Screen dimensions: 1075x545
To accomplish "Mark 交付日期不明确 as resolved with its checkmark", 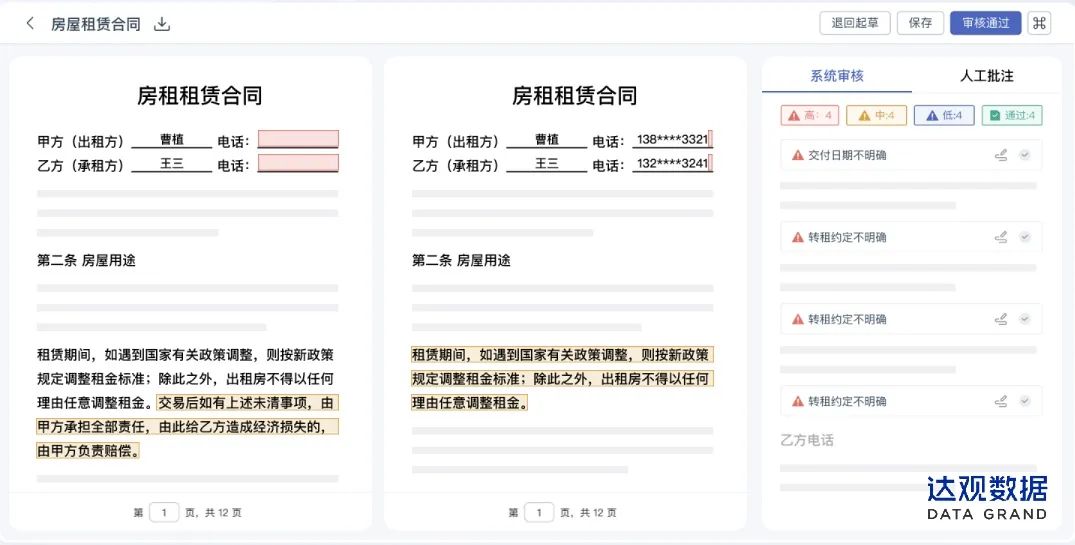I will pos(1024,155).
